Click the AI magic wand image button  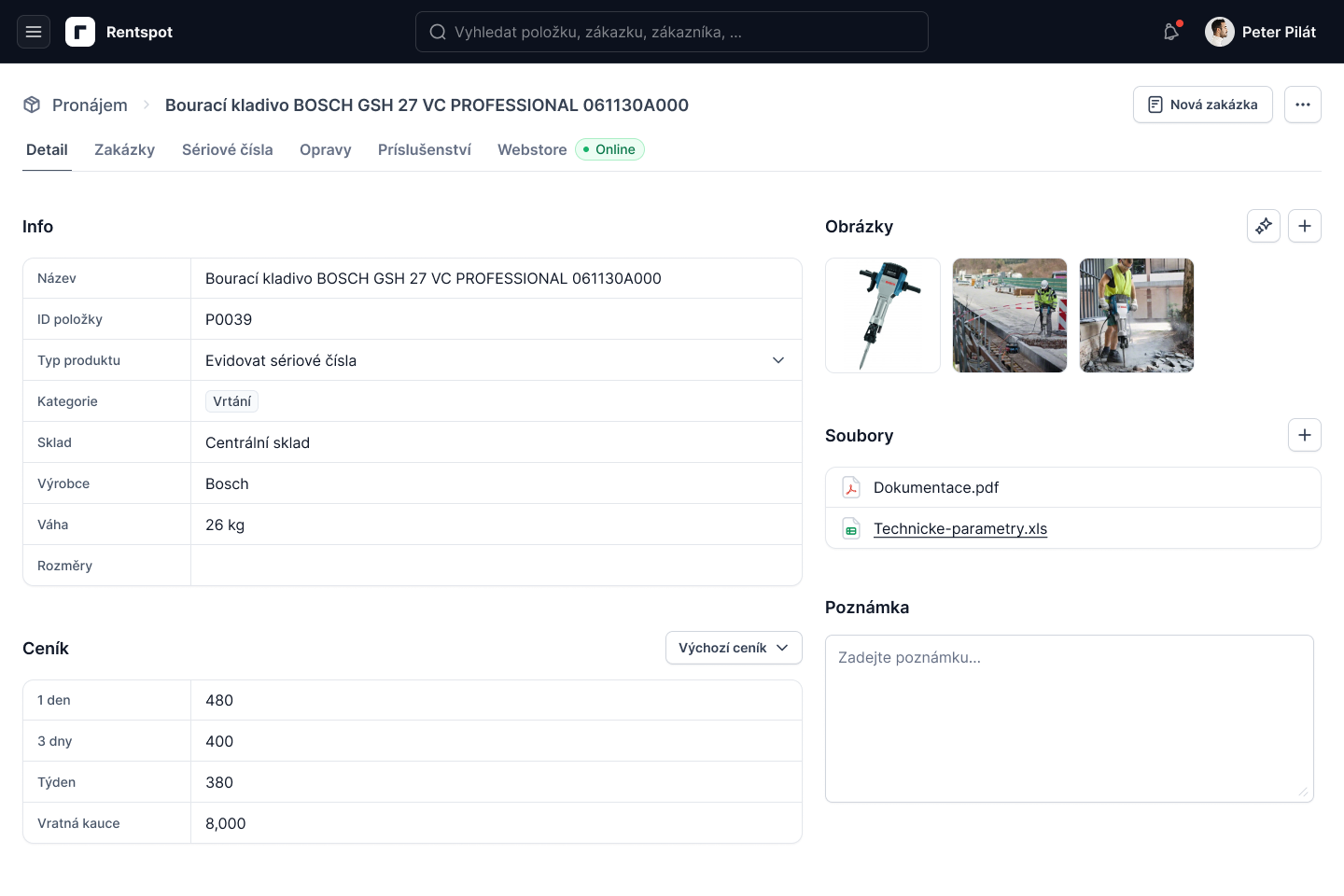1264,226
